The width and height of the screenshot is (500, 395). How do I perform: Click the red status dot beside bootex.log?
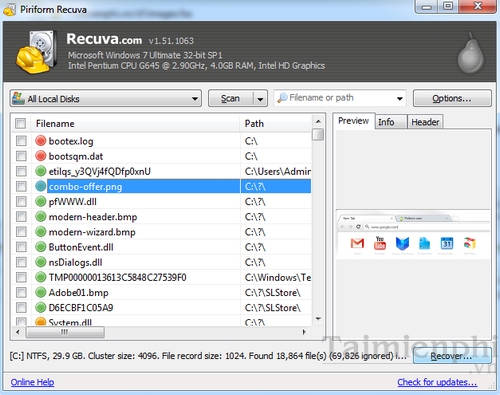(x=40, y=141)
